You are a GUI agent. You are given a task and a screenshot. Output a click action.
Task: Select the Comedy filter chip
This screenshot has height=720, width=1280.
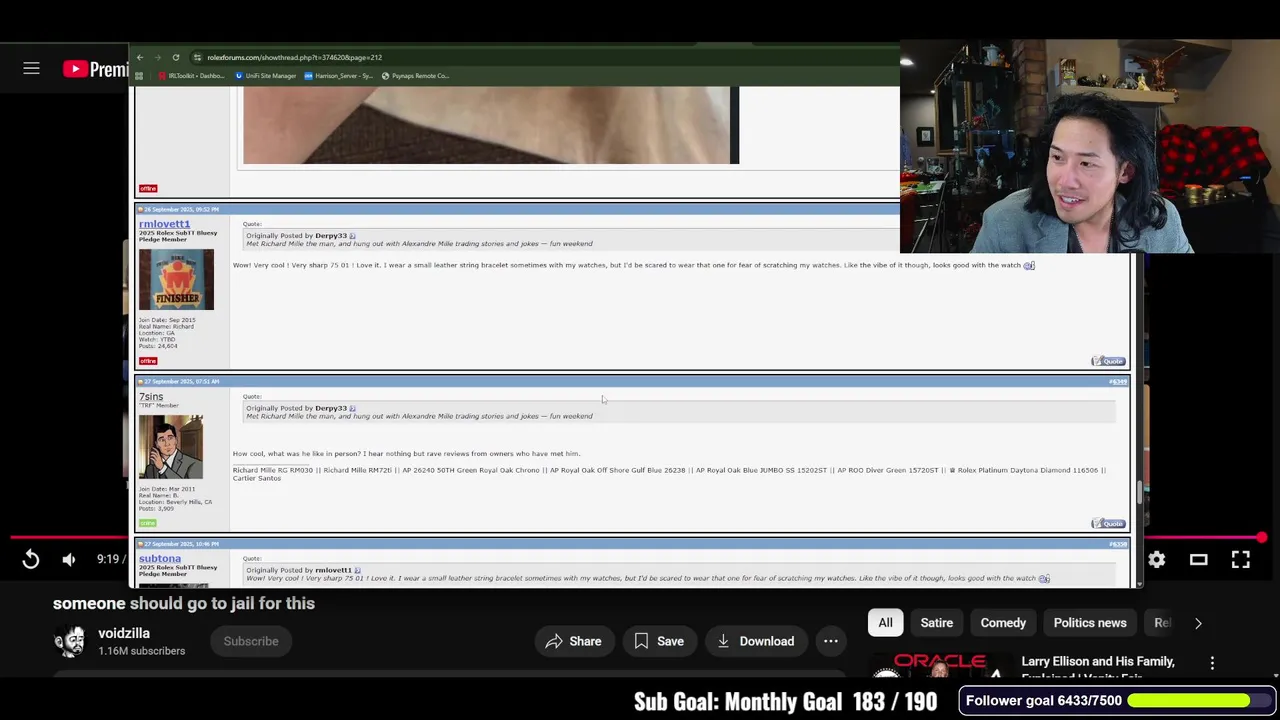[1003, 623]
